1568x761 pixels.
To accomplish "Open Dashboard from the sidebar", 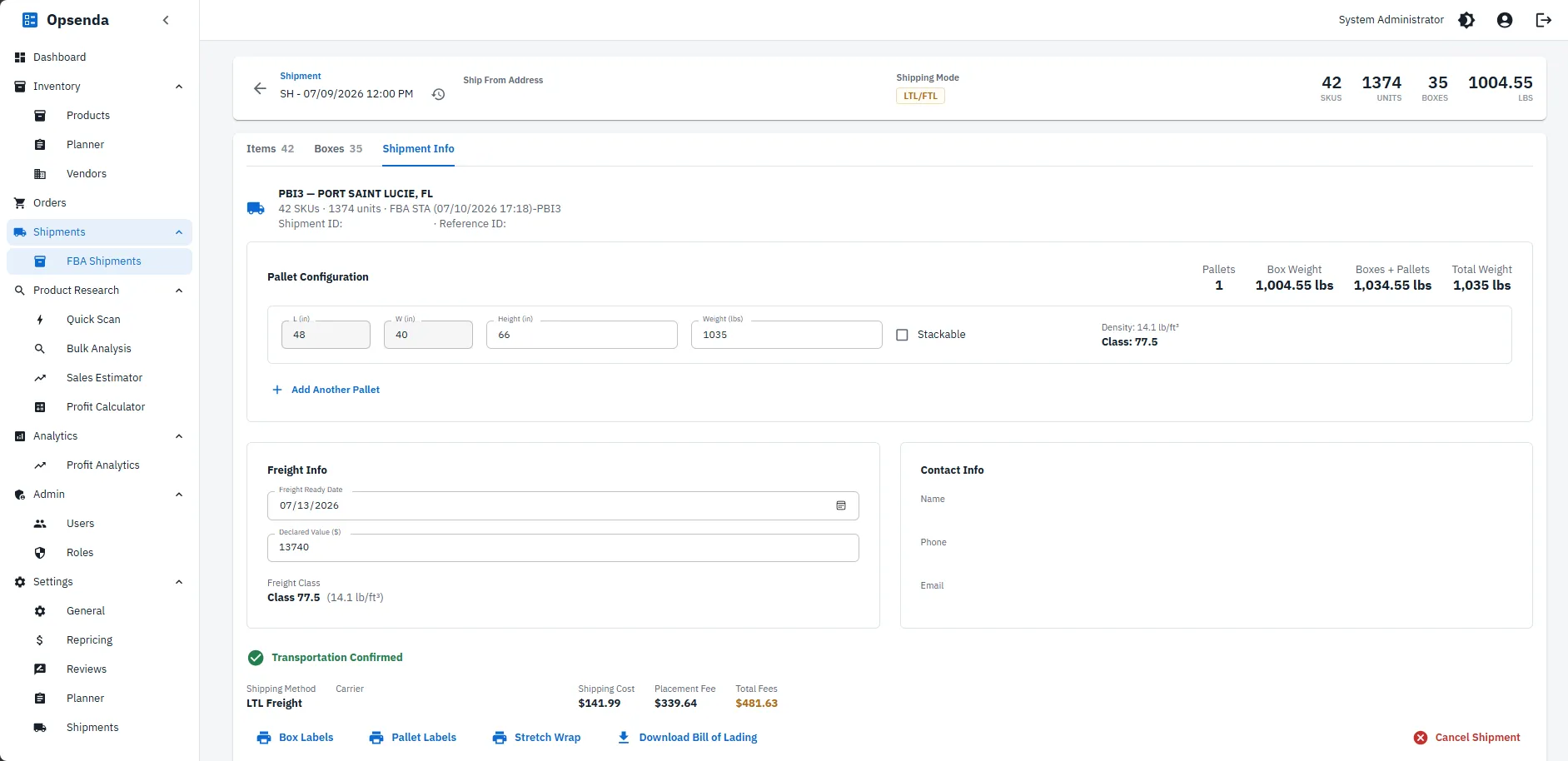I will tap(100, 57).
